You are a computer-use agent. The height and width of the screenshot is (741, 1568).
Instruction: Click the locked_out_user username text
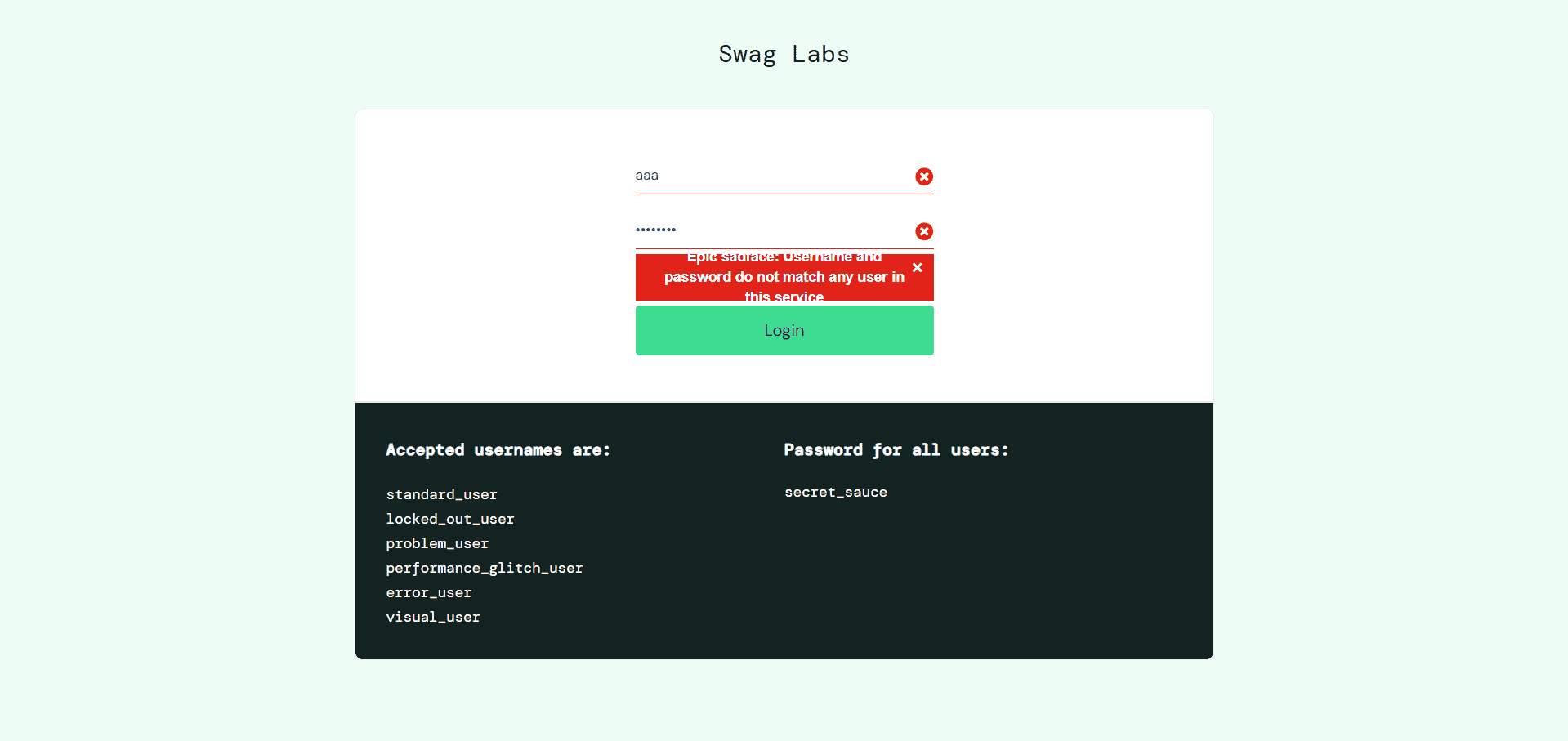[450, 519]
